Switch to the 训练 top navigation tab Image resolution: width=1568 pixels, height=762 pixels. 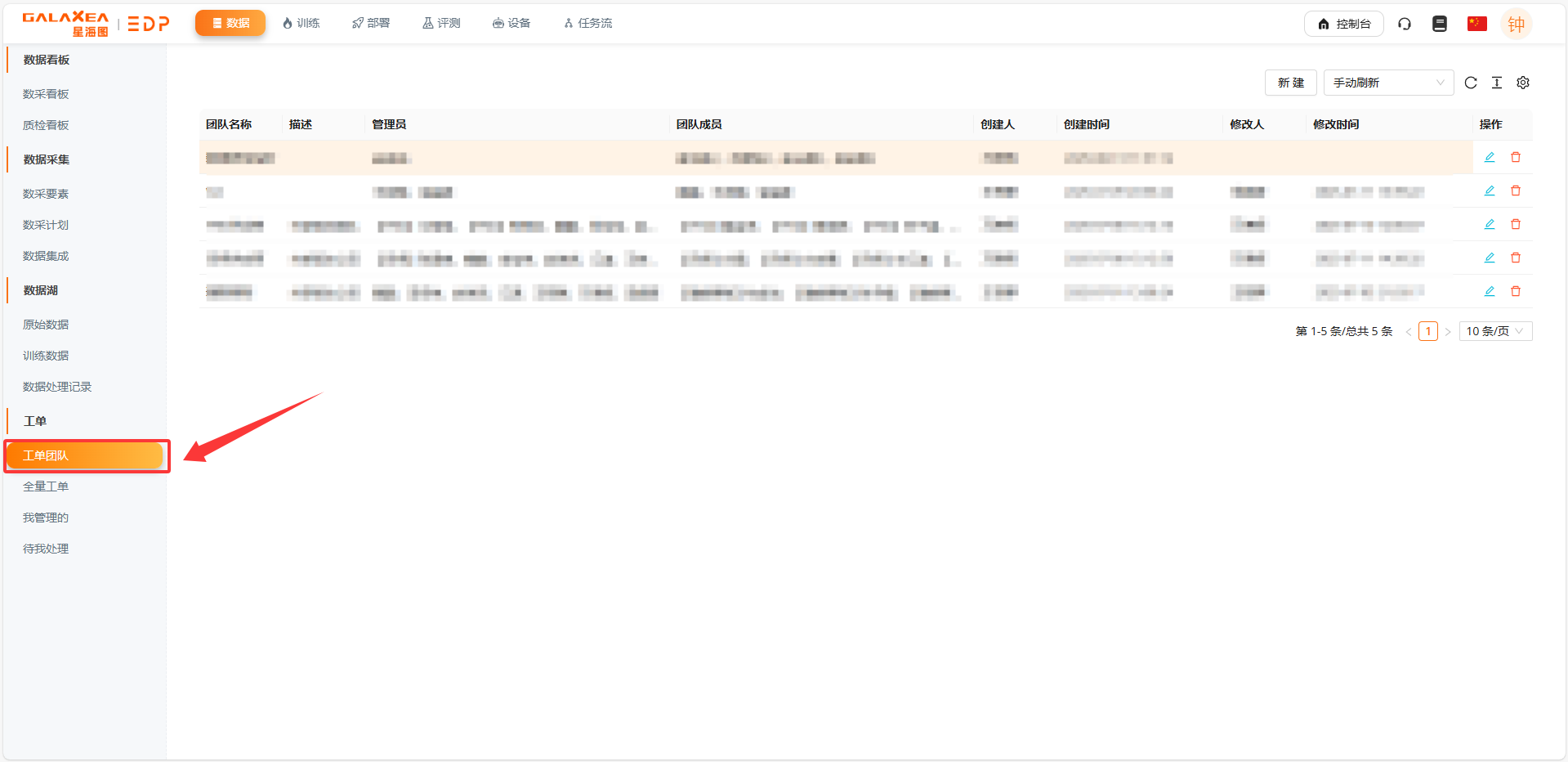301,23
